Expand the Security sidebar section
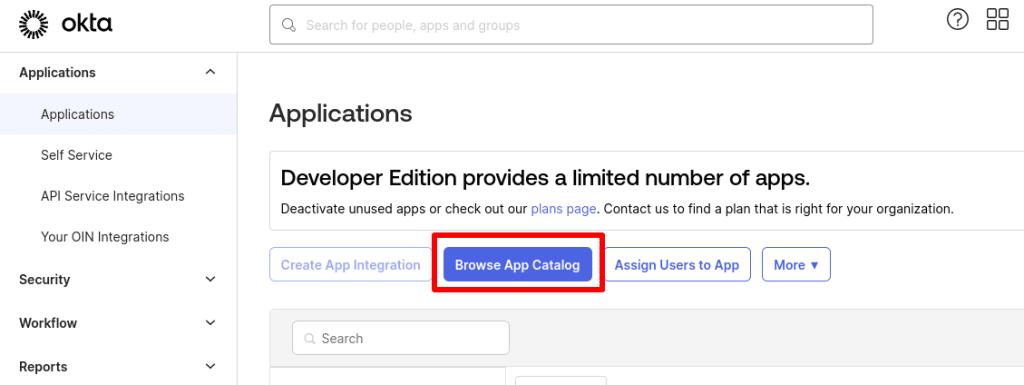Image resolution: width=1024 pixels, height=385 pixels. (x=210, y=279)
